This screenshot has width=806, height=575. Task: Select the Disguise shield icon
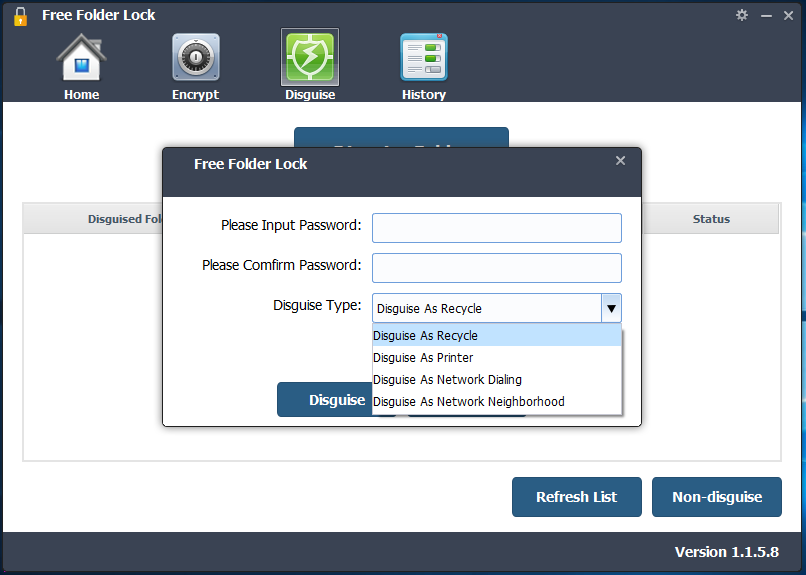309,57
